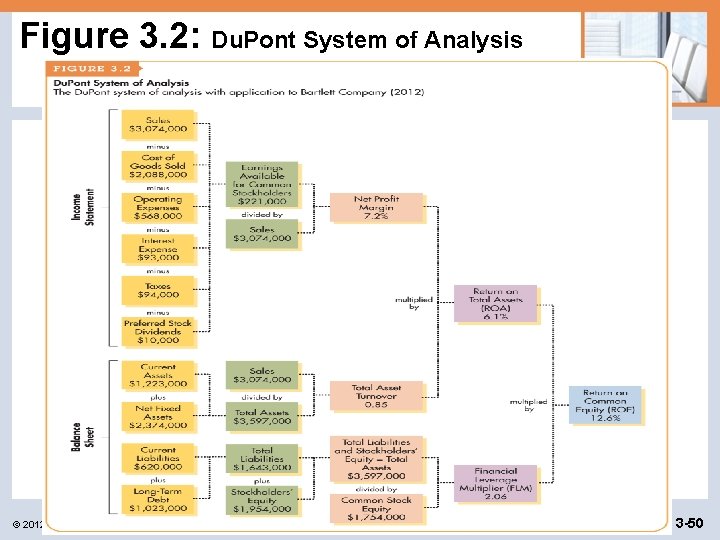Image resolution: width=720 pixels, height=540 pixels.
Task: Select the "Stockholders' Equity $1,954,000" box
Action: pos(262,500)
